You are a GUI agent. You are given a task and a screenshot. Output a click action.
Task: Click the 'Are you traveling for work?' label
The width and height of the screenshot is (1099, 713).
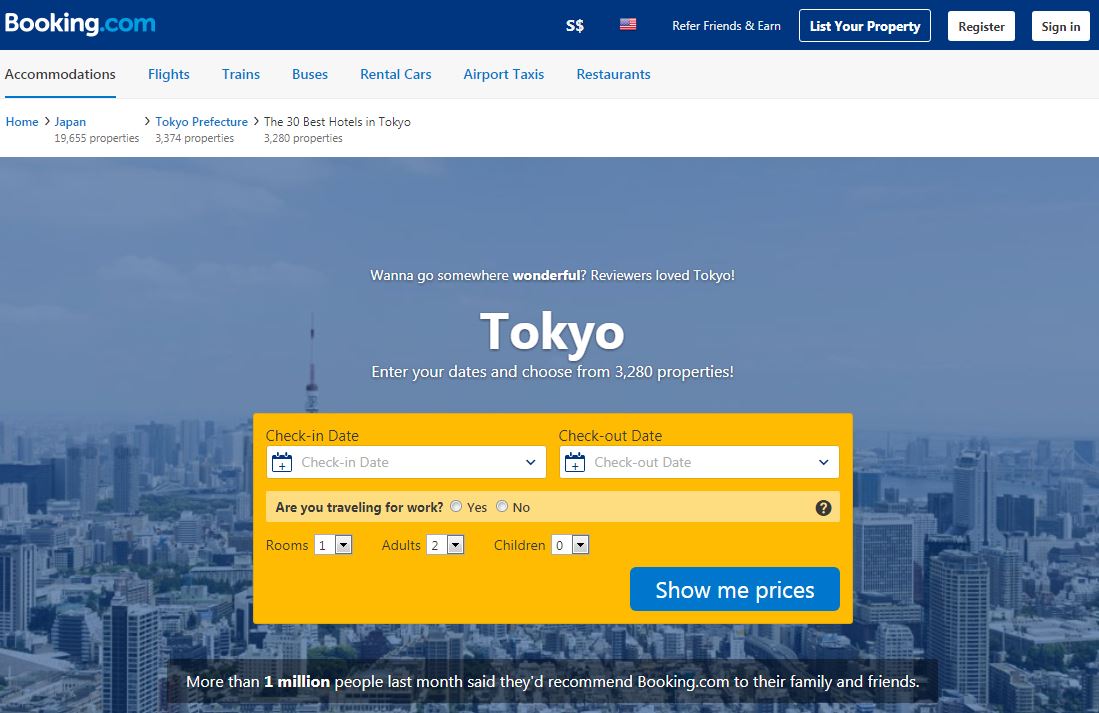click(x=360, y=507)
